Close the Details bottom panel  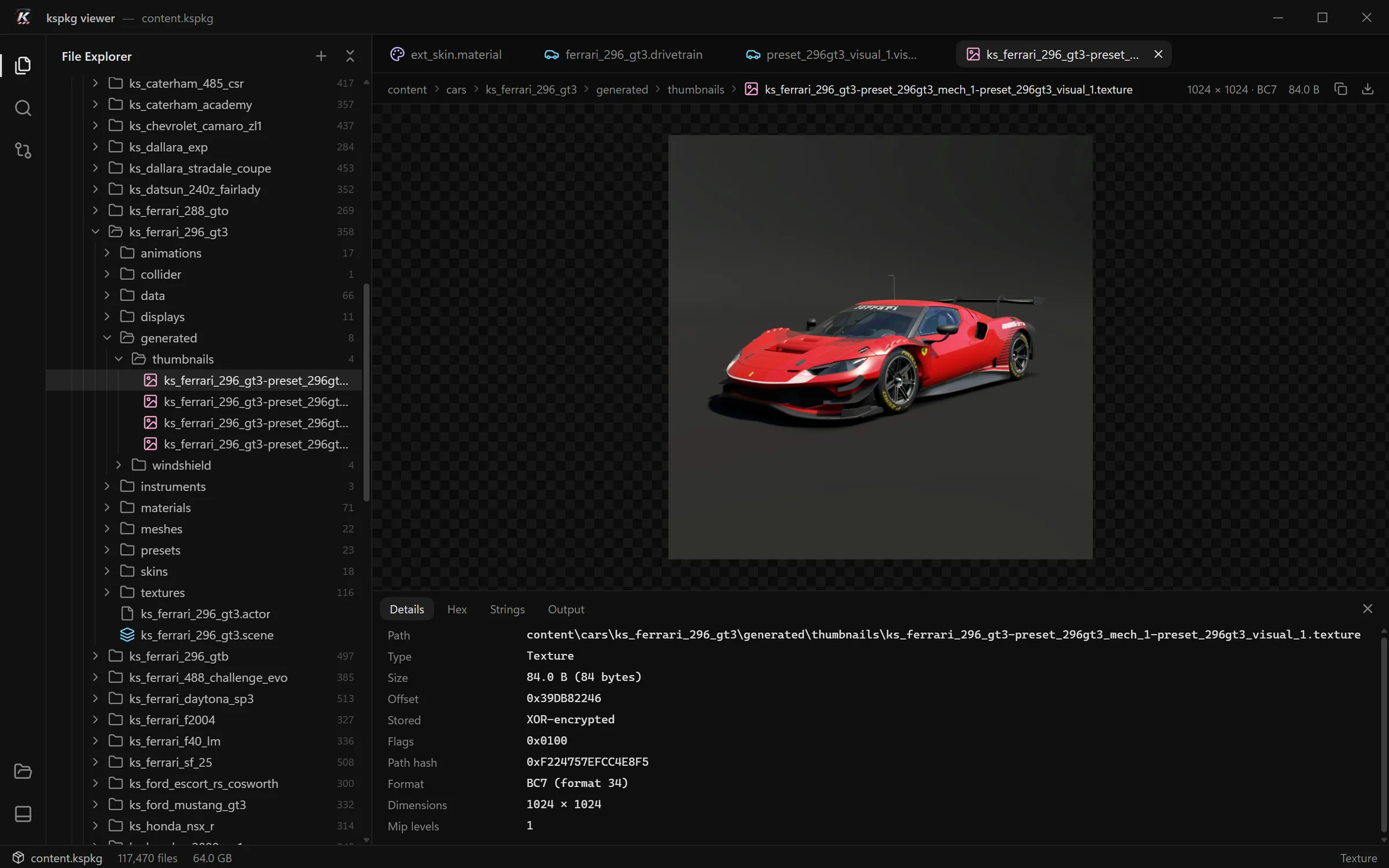click(x=1368, y=609)
